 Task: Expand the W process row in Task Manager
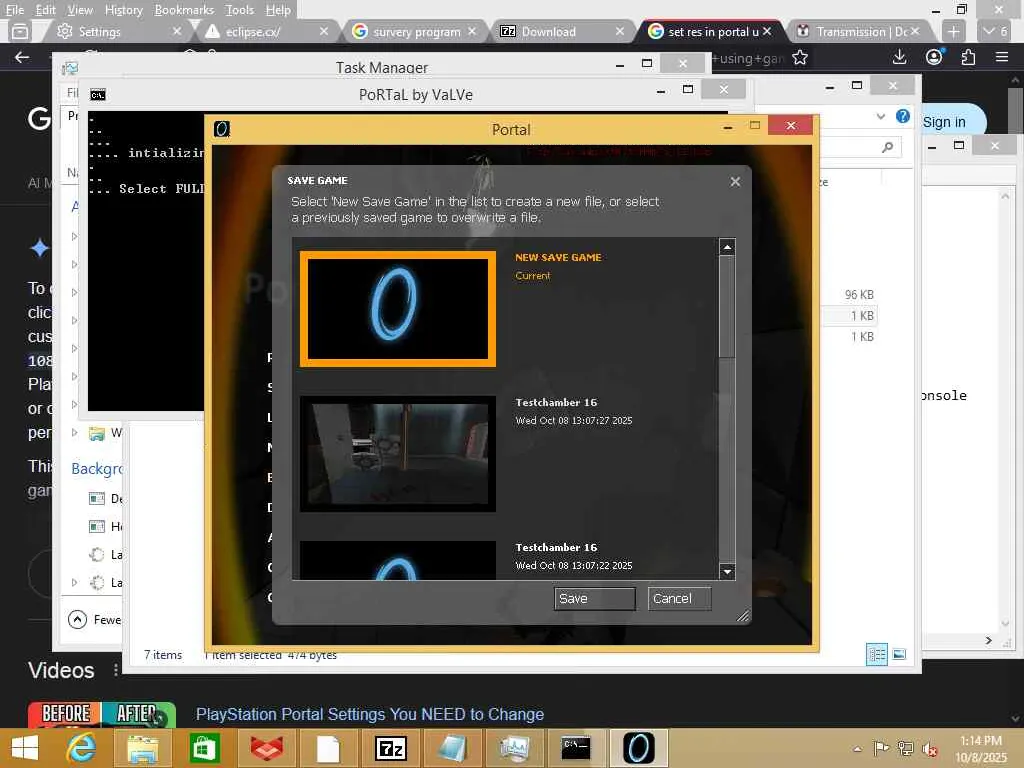pyautogui.click(x=74, y=432)
